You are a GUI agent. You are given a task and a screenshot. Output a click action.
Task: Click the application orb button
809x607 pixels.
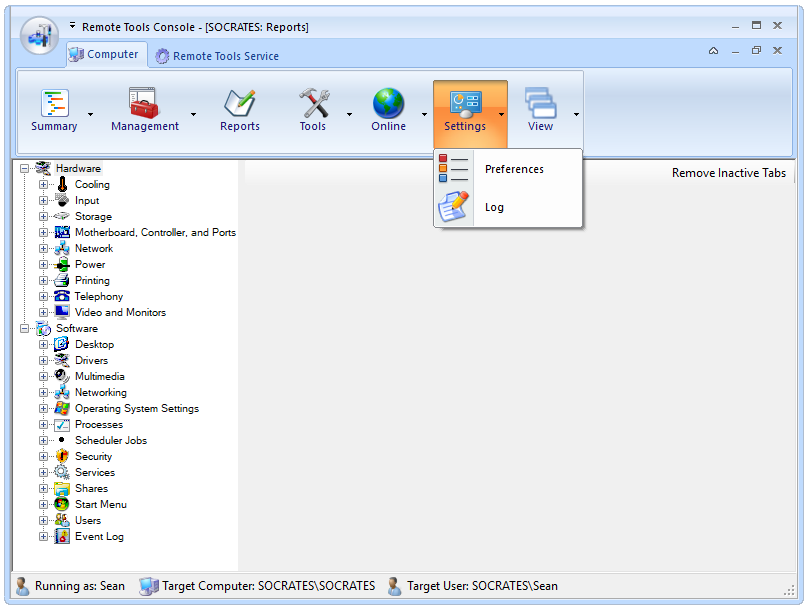[39, 36]
